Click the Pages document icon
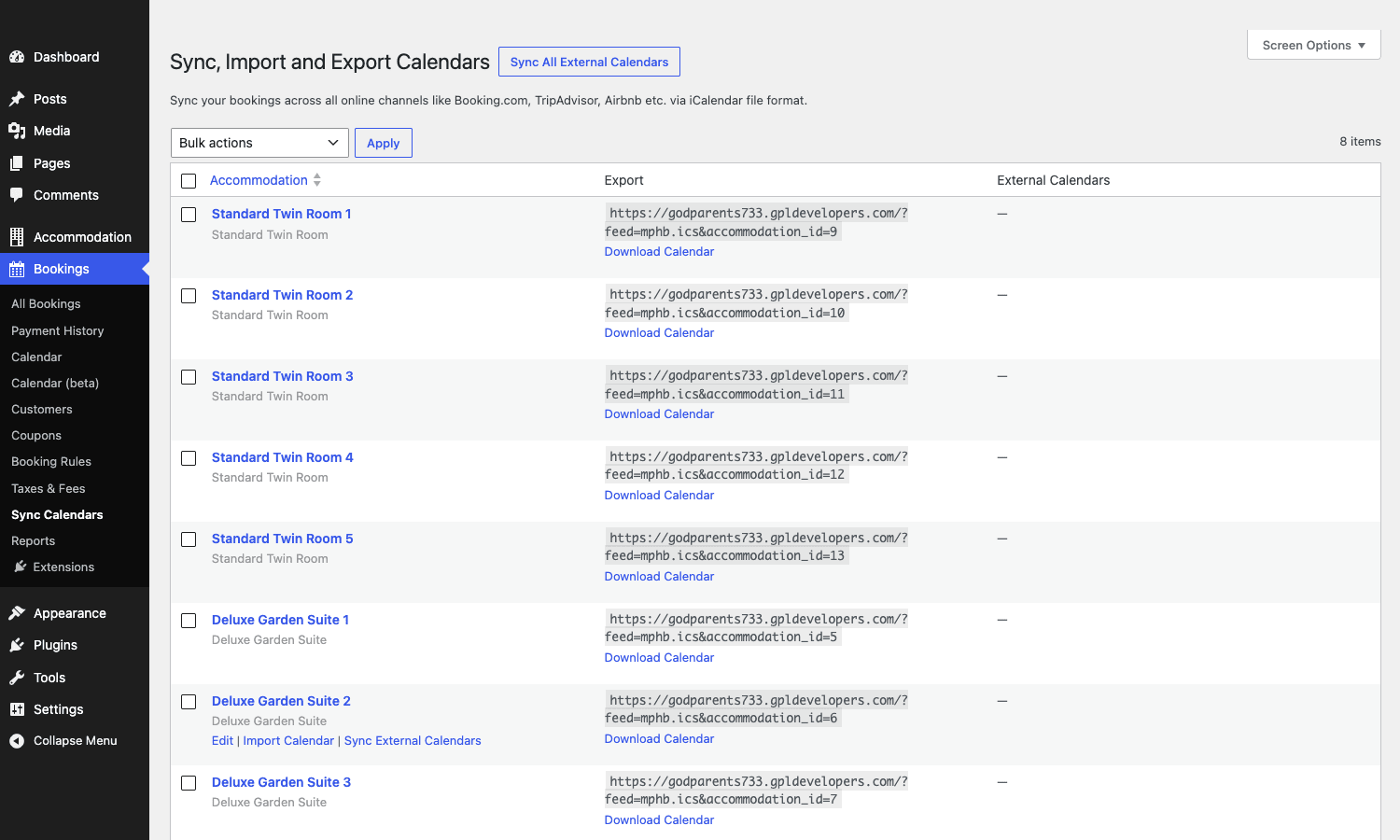1400x840 pixels. point(17,163)
